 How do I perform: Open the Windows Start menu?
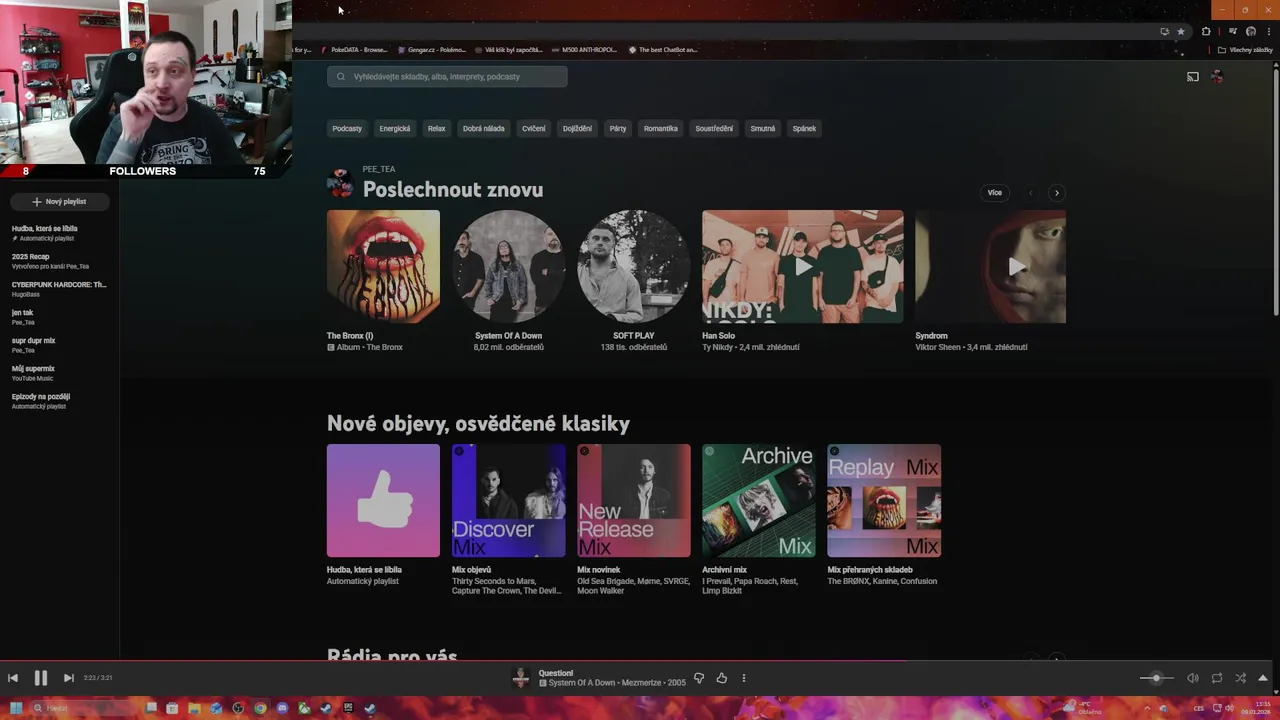click(15, 708)
